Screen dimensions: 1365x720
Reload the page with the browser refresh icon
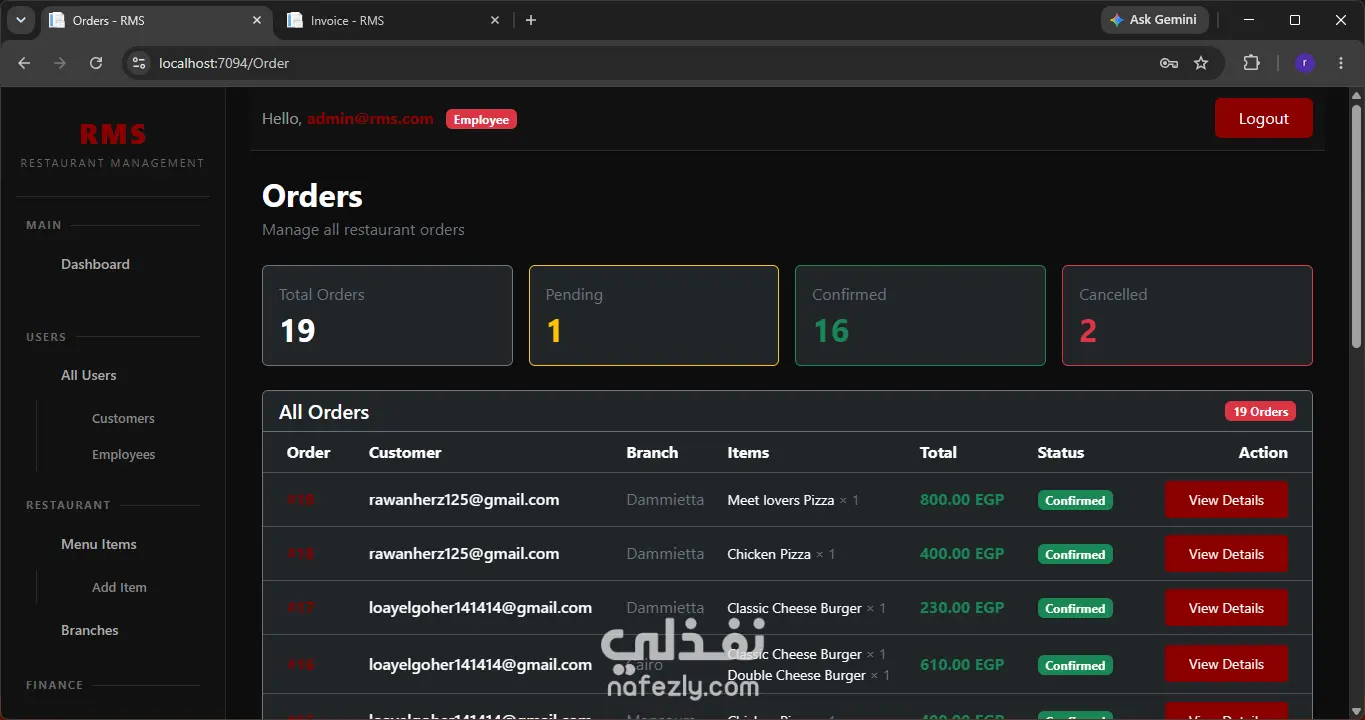tap(96, 63)
